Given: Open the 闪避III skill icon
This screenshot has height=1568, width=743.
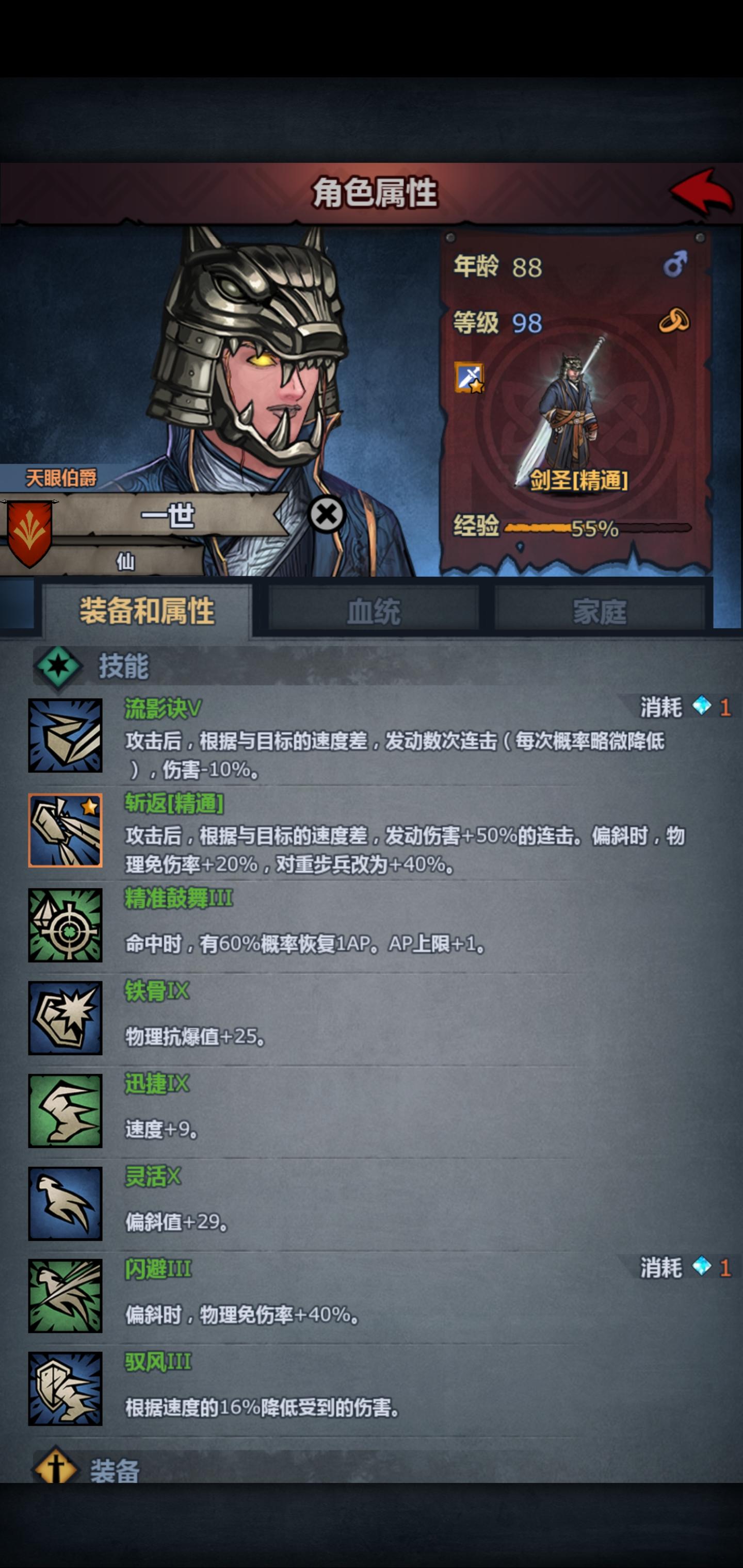Looking at the screenshot, I should coord(65,1296).
